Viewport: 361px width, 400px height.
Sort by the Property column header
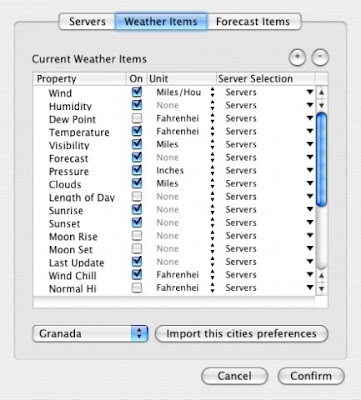(x=80, y=79)
